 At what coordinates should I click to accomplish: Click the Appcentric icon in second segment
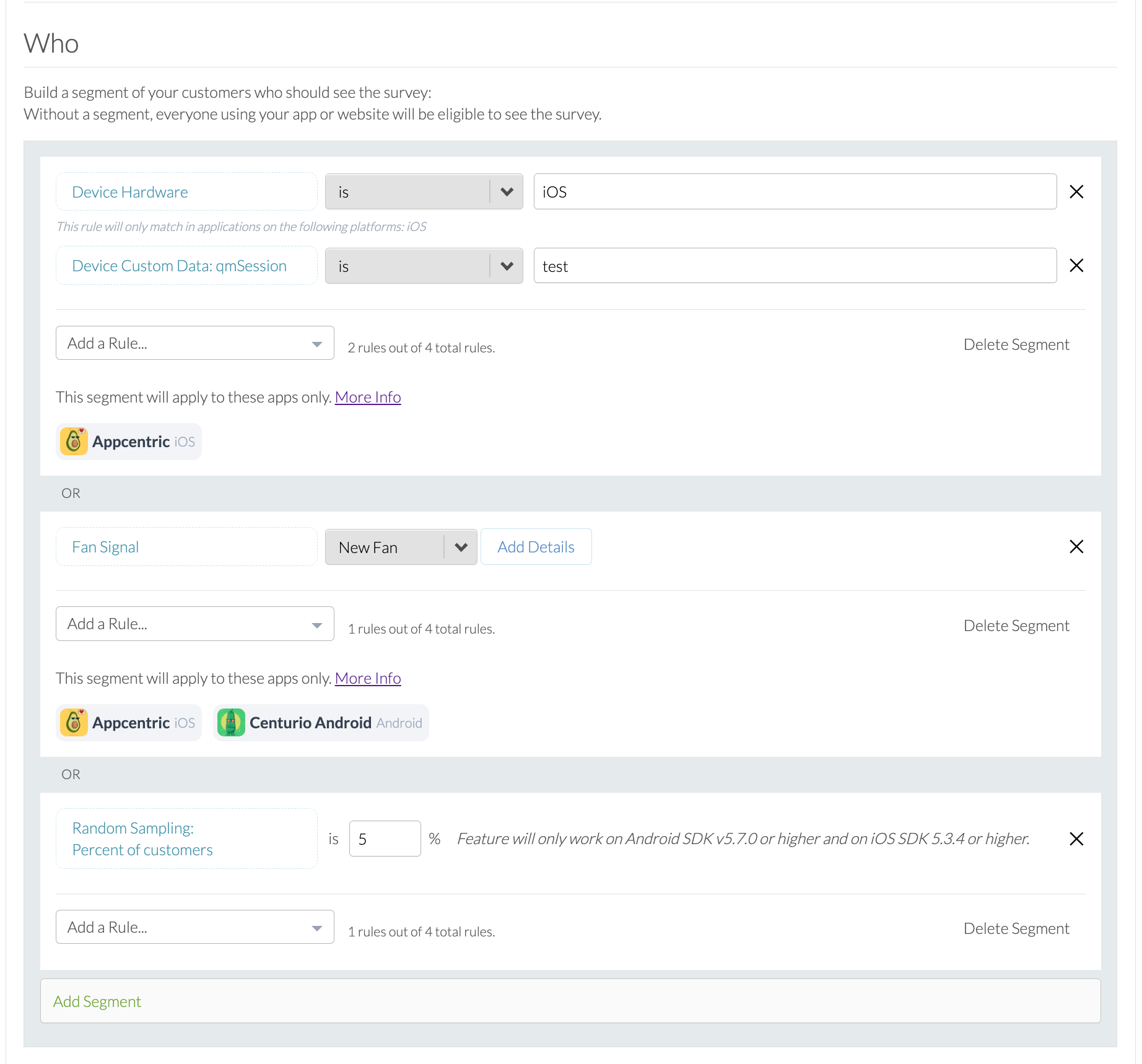coord(74,723)
